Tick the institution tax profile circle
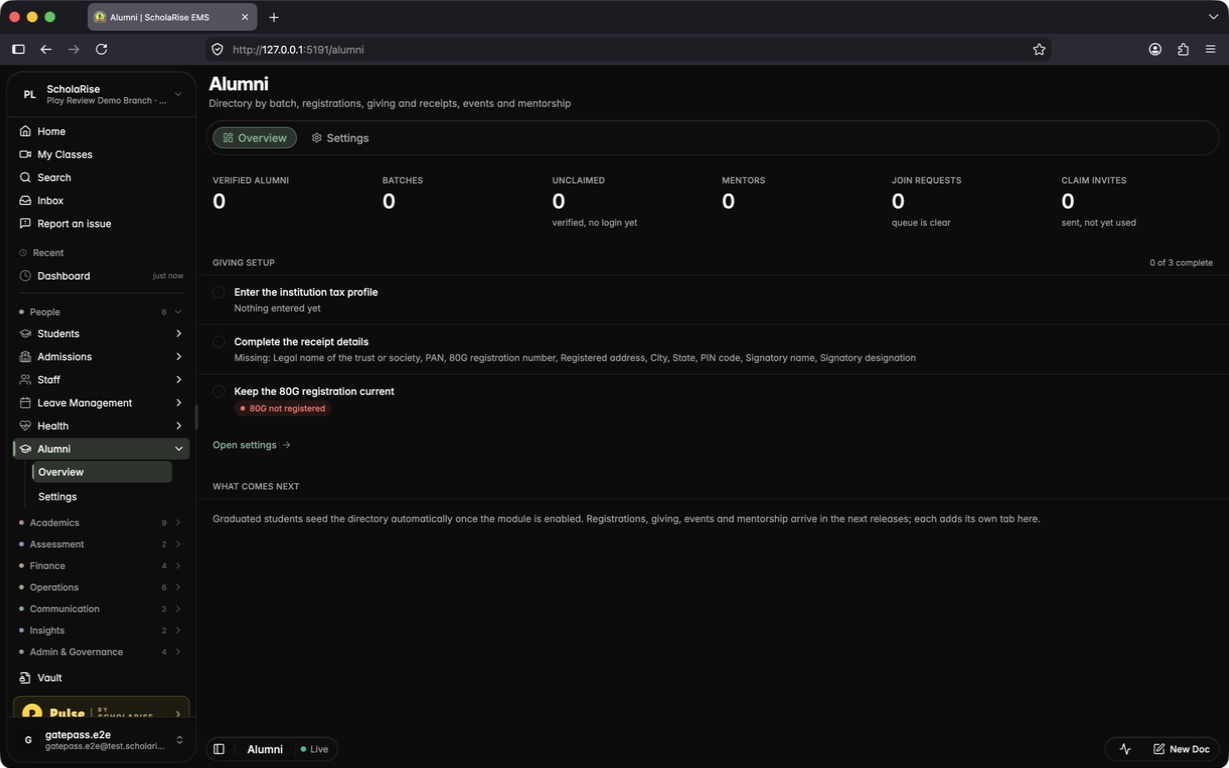Viewport: 1229px width, 768px height. (x=219, y=292)
